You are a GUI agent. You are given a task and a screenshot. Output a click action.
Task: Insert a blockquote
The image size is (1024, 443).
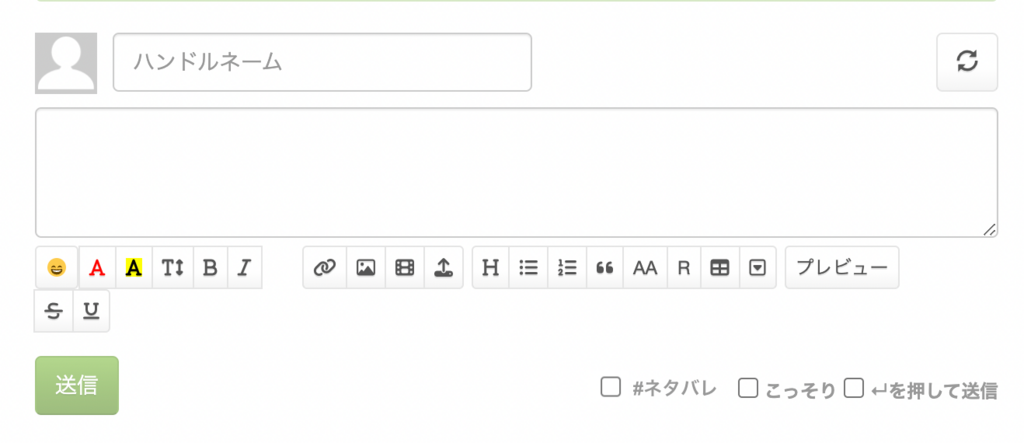pos(605,267)
